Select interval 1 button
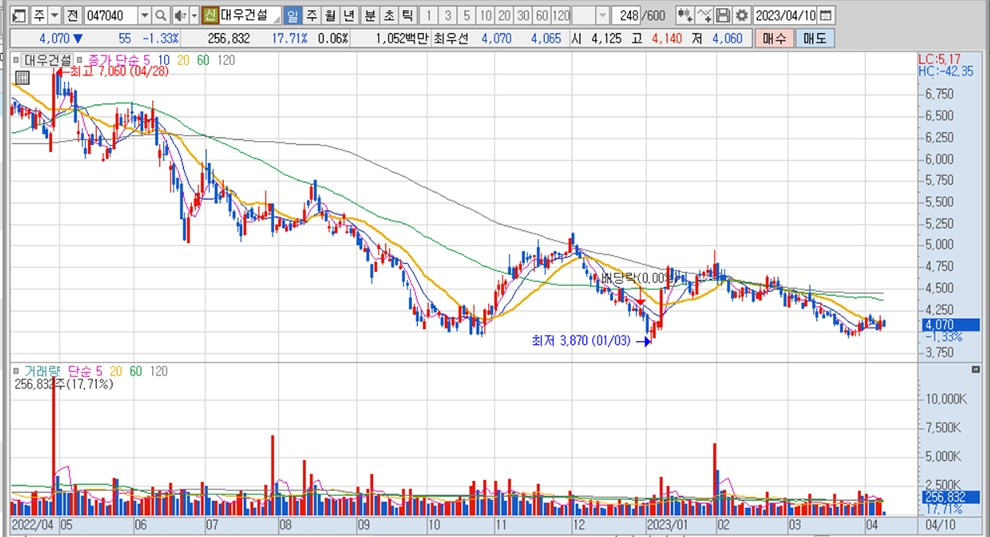 (x=429, y=15)
